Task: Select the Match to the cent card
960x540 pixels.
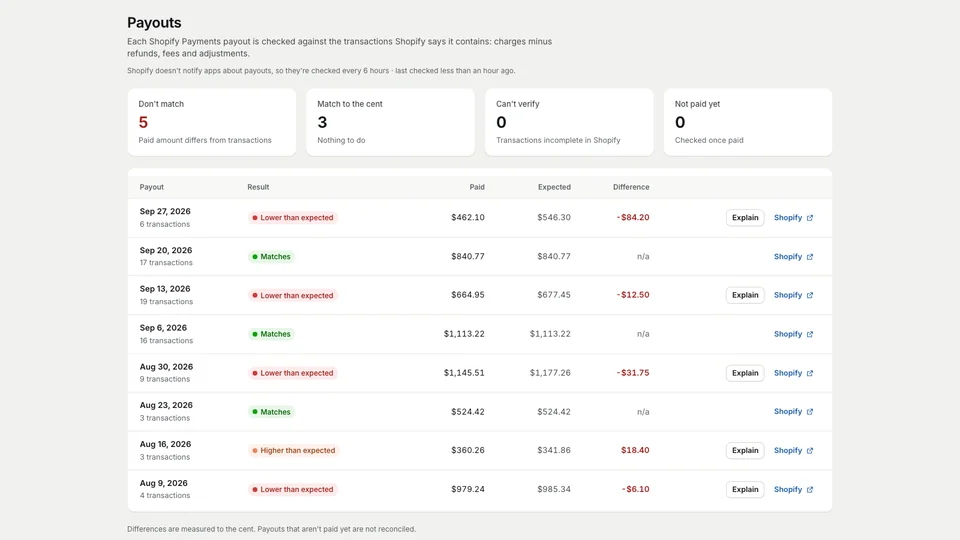Action: 391,122
